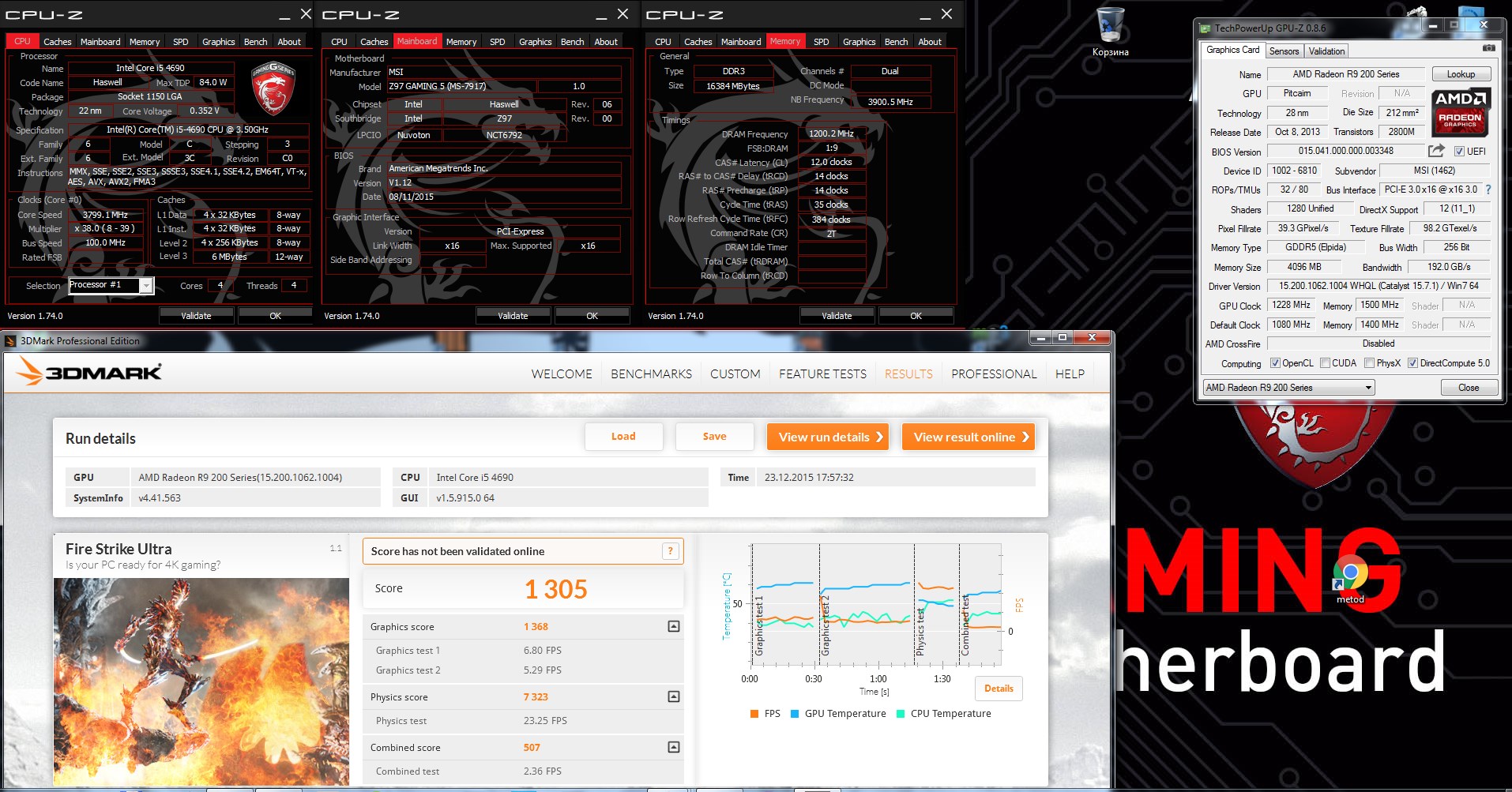The image size is (1512, 792).
Task: Select the RESULTS tab in 3DMark
Action: coord(908,373)
